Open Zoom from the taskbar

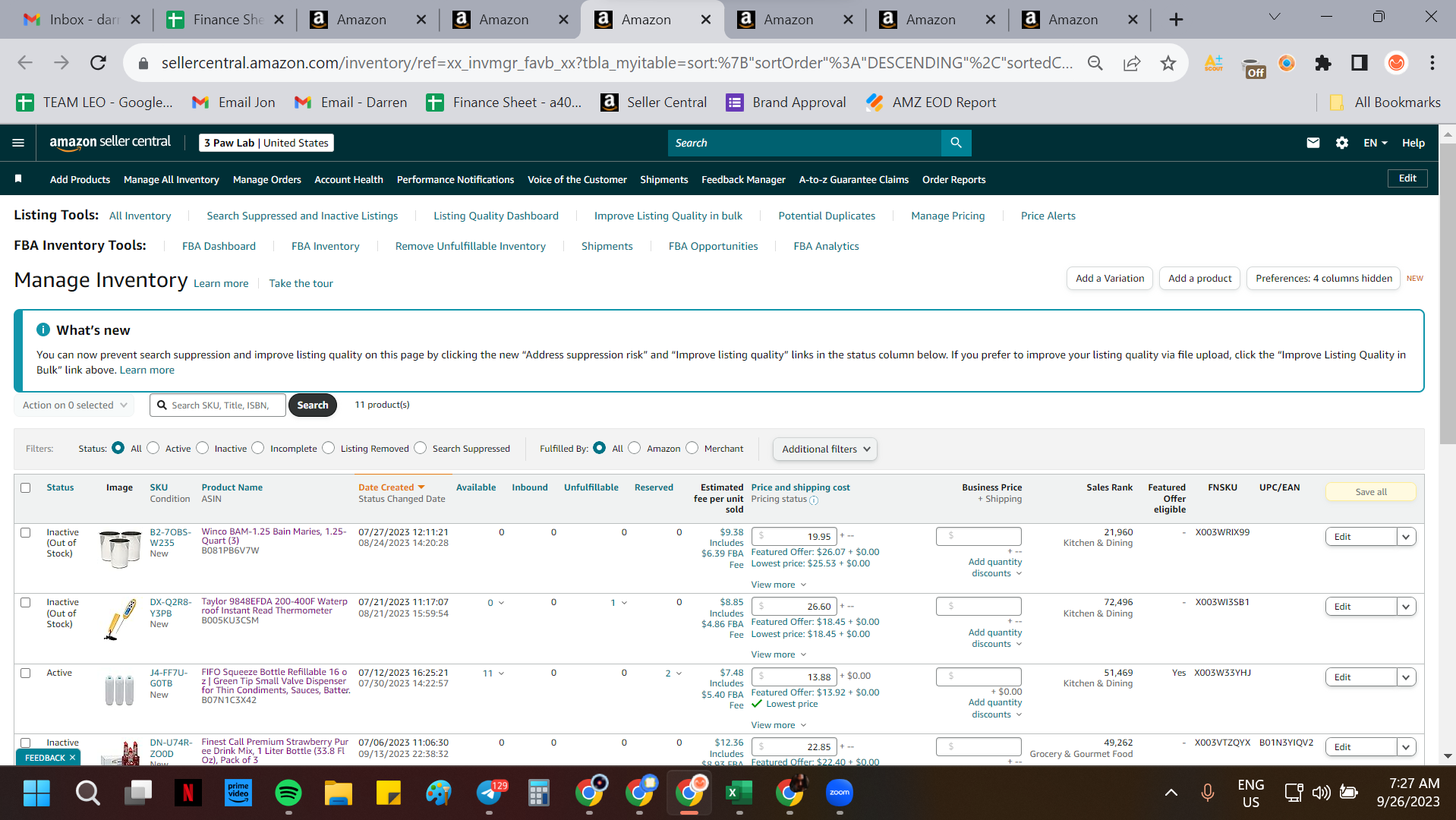coord(839,793)
